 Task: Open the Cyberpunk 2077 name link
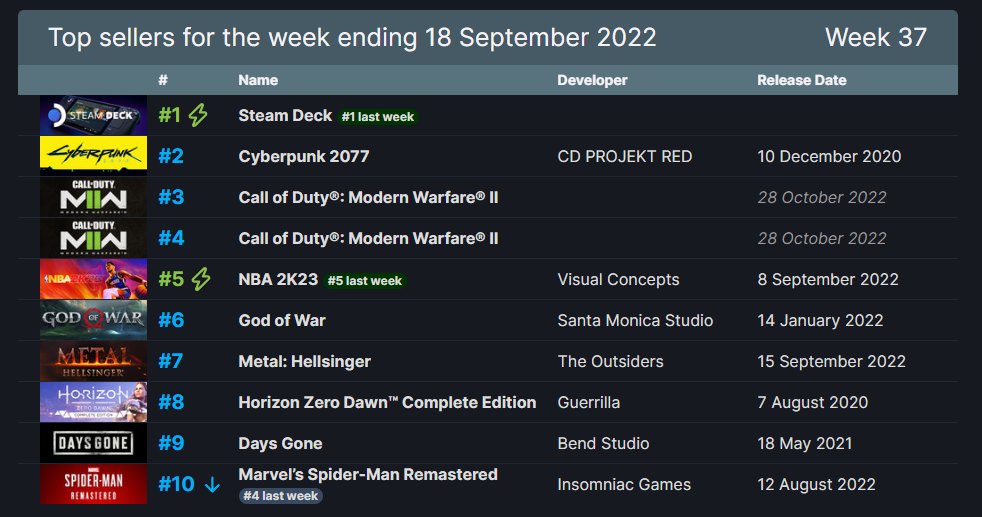click(x=304, y=156)
